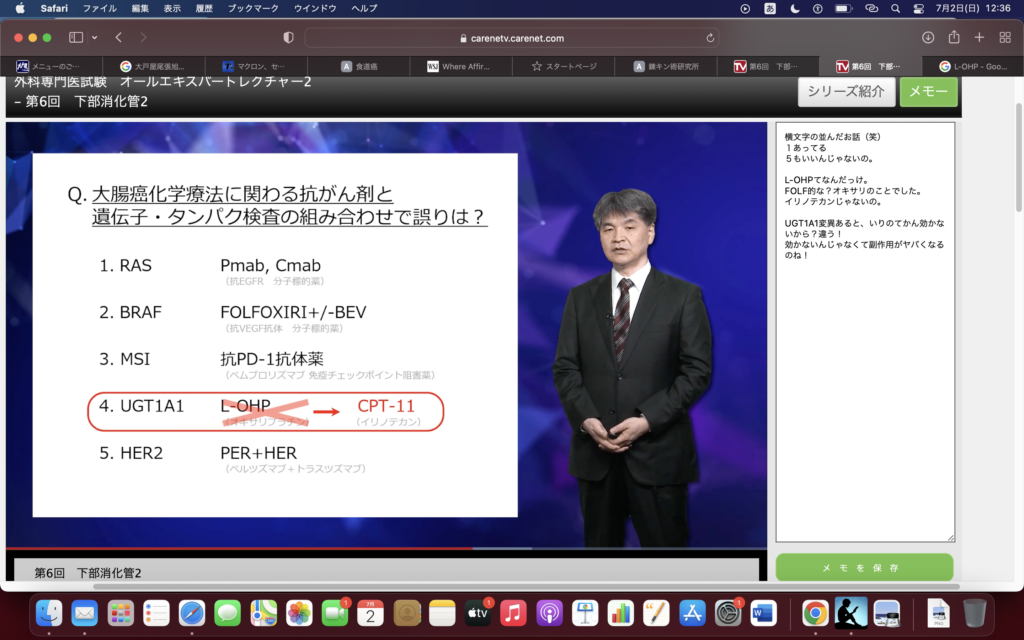Click the carenetv.carenet.com address bar

511,38
